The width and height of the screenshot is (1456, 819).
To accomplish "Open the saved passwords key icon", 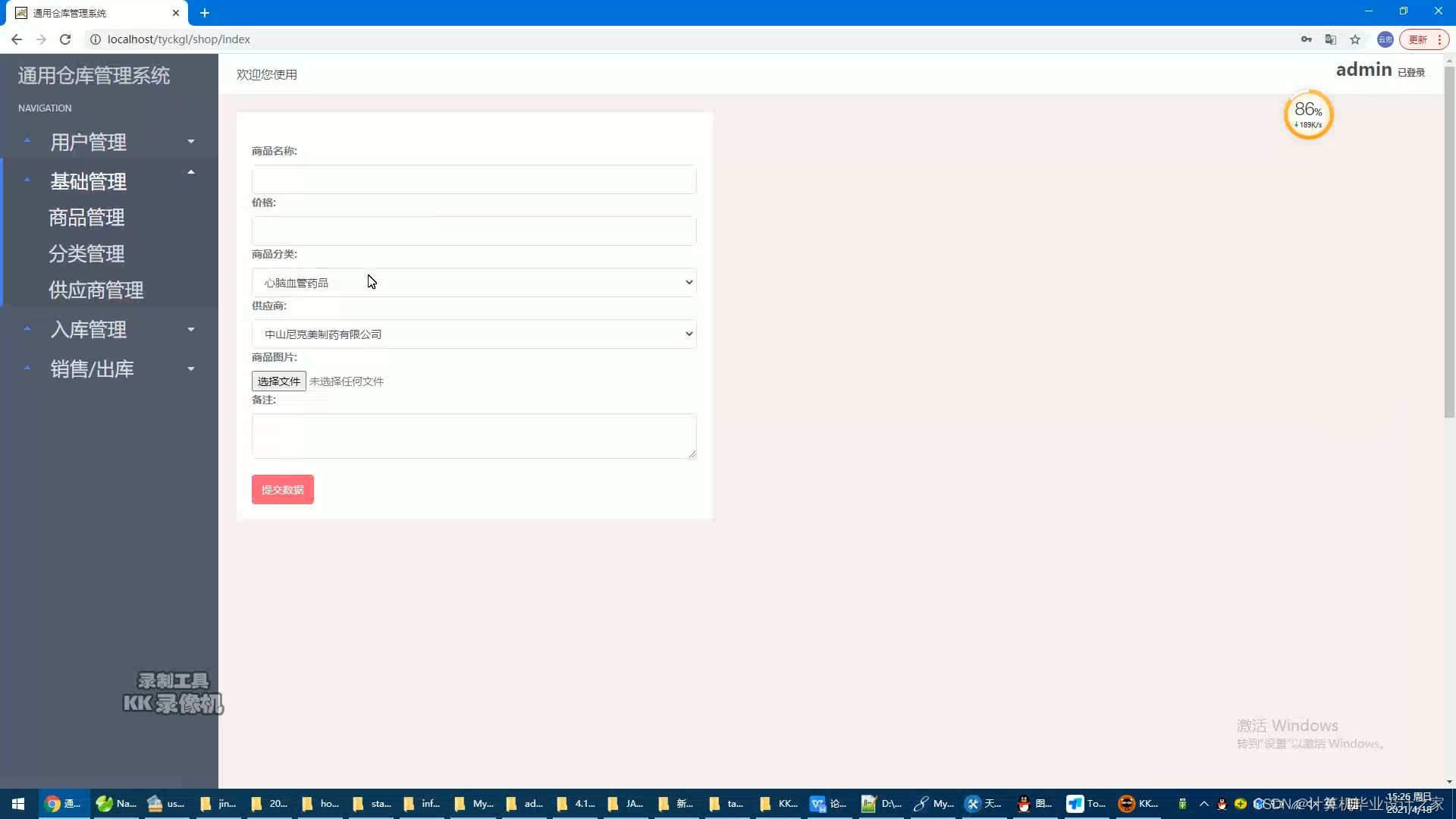I will coord(1307,39).
